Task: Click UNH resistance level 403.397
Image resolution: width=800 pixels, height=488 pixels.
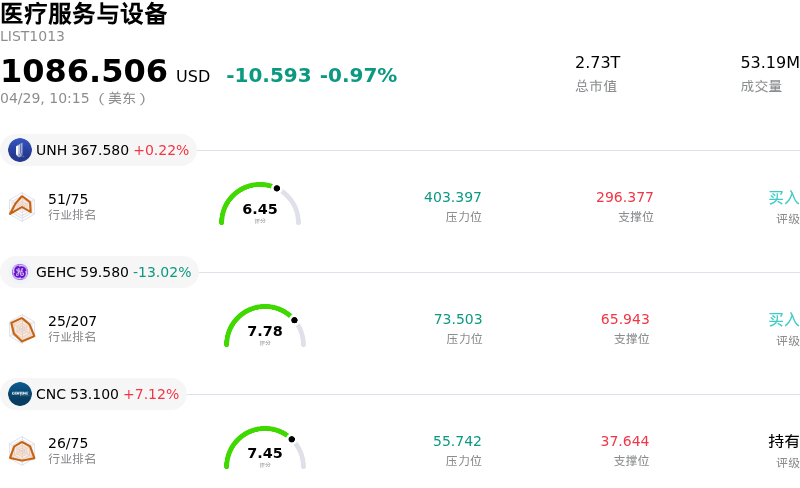Action: click(x=452, y=197)
